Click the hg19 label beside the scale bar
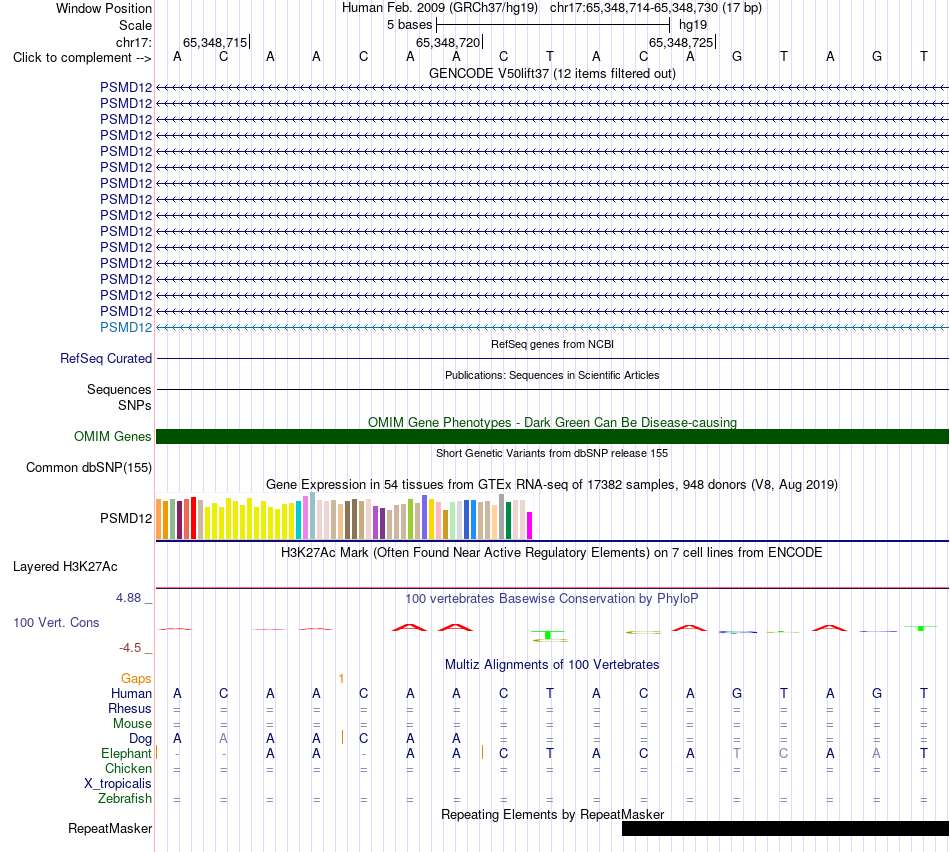The width and height of the screenshot is (950, 852). coord(693,25)
